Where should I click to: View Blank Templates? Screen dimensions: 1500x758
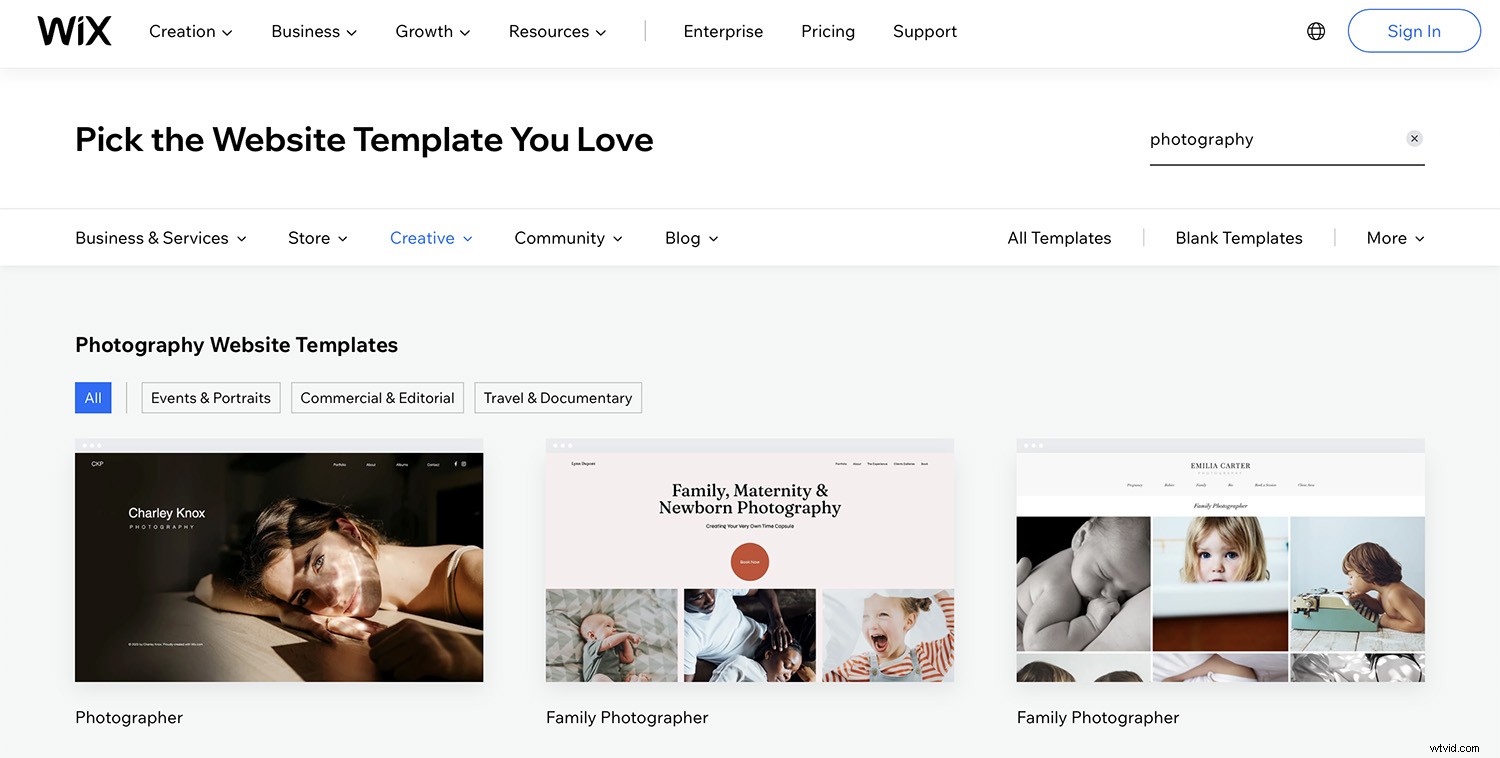point(1239,238)
